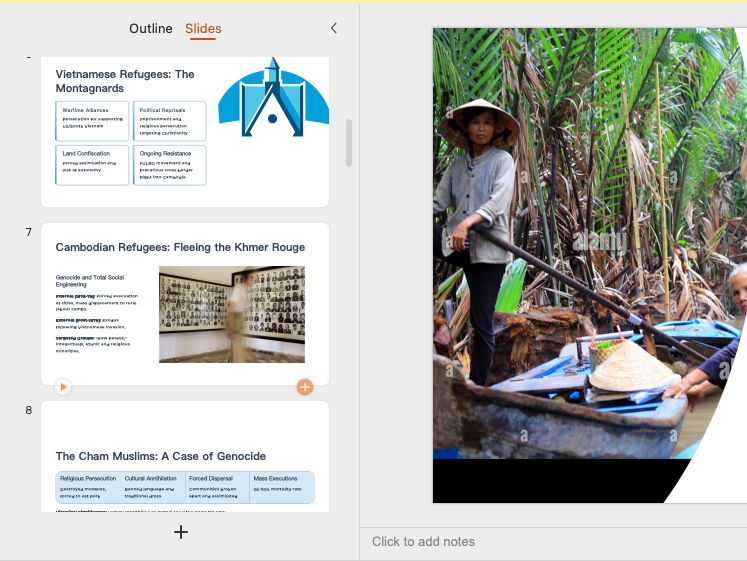The height and width of the screenshot is (561, 747).
Task: Click the 'Wartime Alliances' box in slide thumbnail
Action: 92,121
